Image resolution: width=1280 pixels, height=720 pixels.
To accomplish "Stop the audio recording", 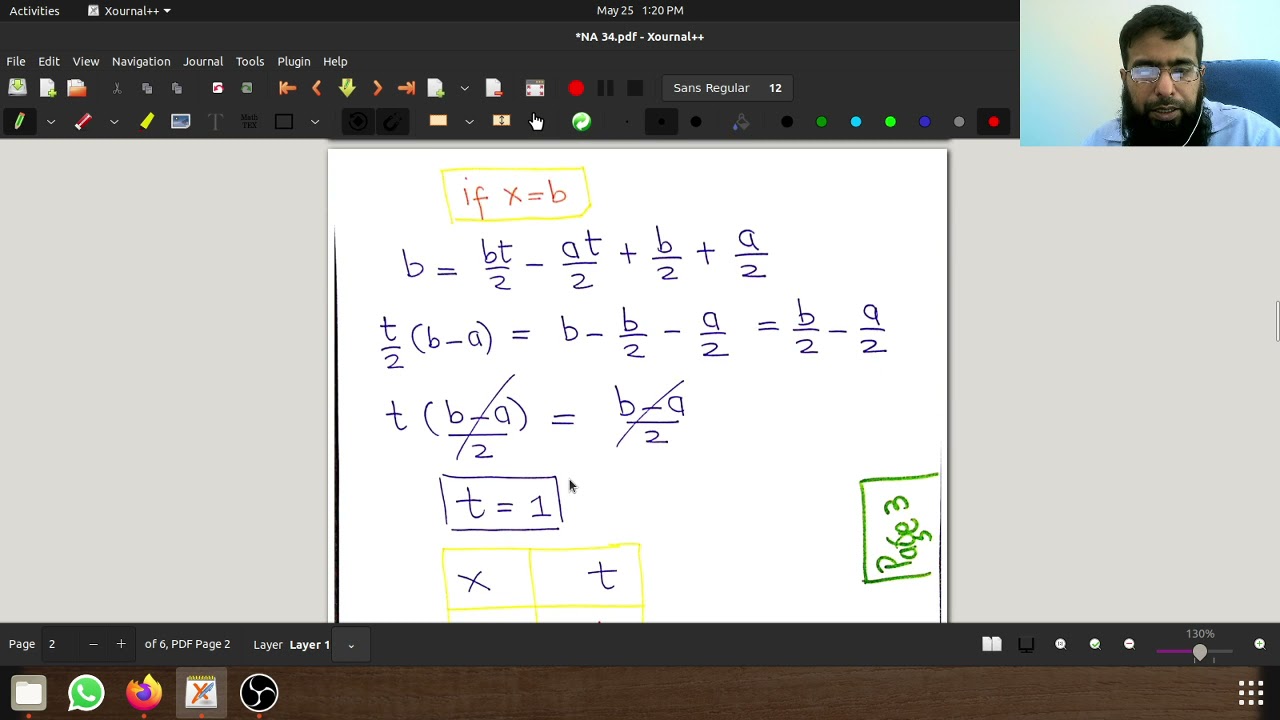I will tap(635, 88).
